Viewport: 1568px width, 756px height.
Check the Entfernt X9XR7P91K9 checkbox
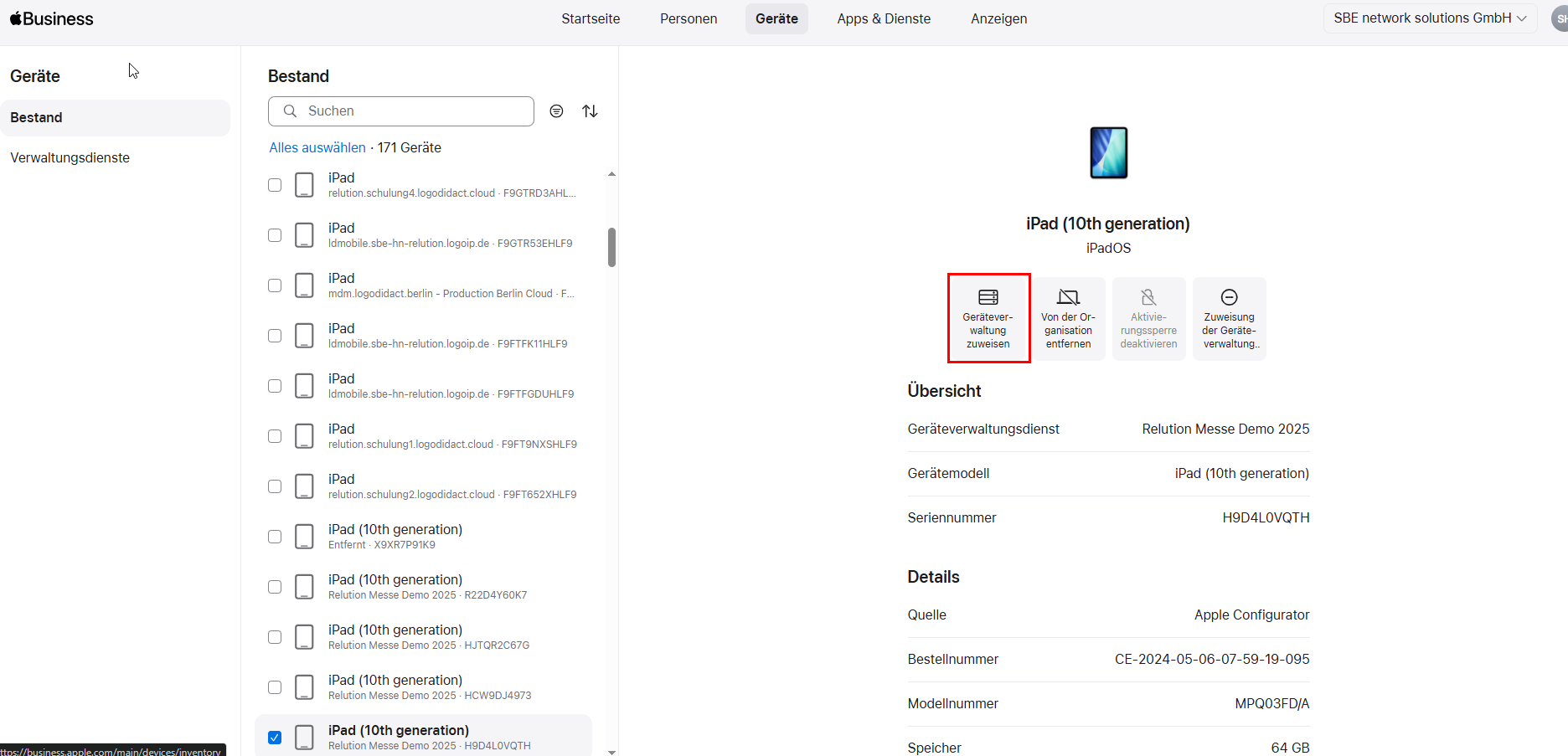point(275,537)
